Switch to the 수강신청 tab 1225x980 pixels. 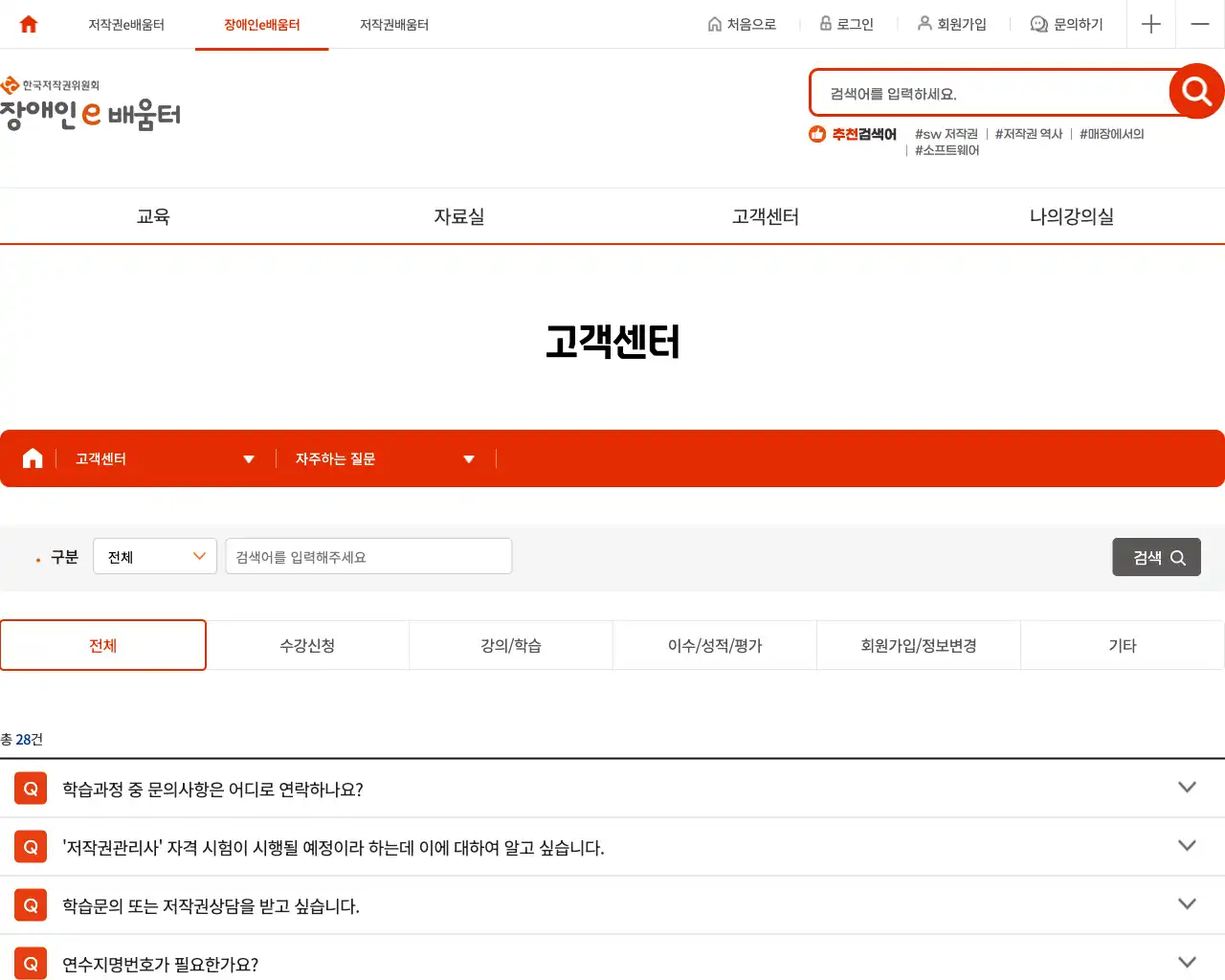(306, 645)
